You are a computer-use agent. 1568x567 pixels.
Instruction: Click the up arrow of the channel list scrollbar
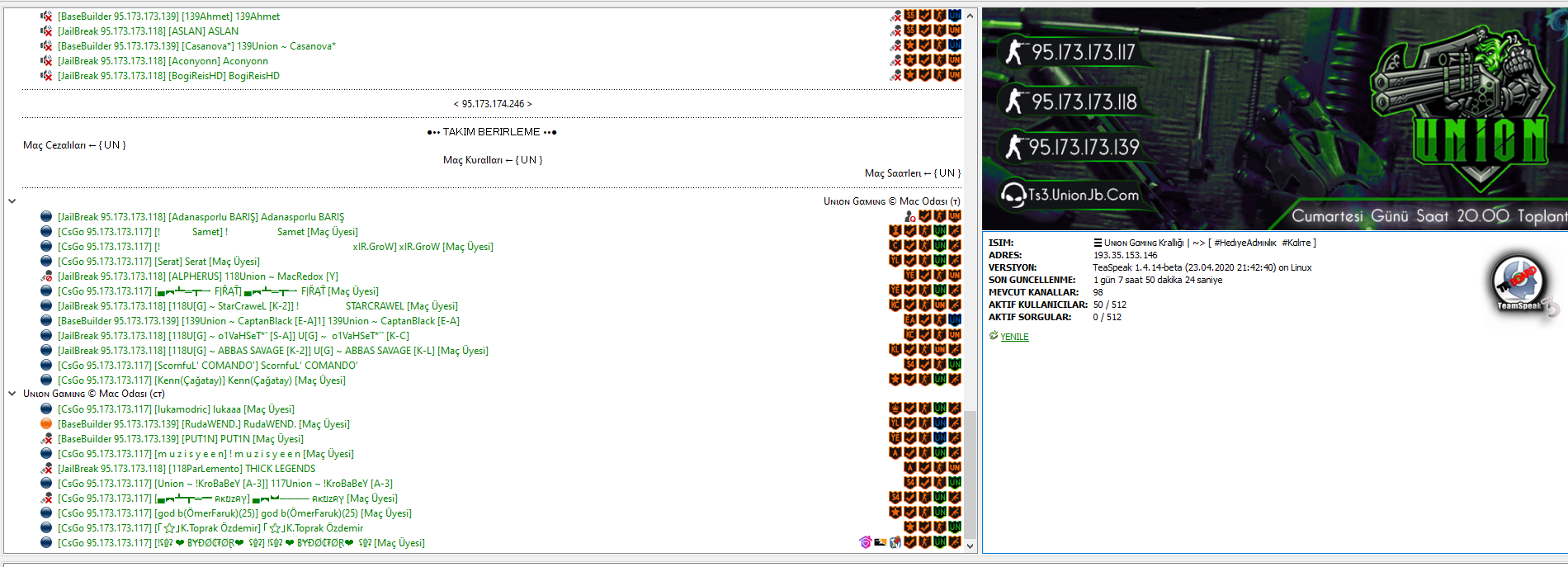[971, 16]
